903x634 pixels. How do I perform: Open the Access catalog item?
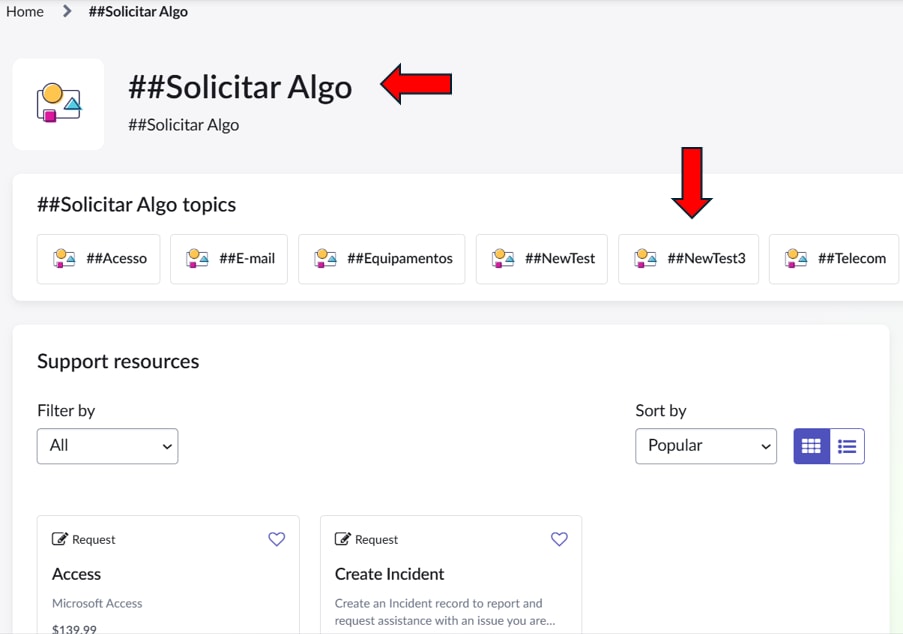coord(77,574)
